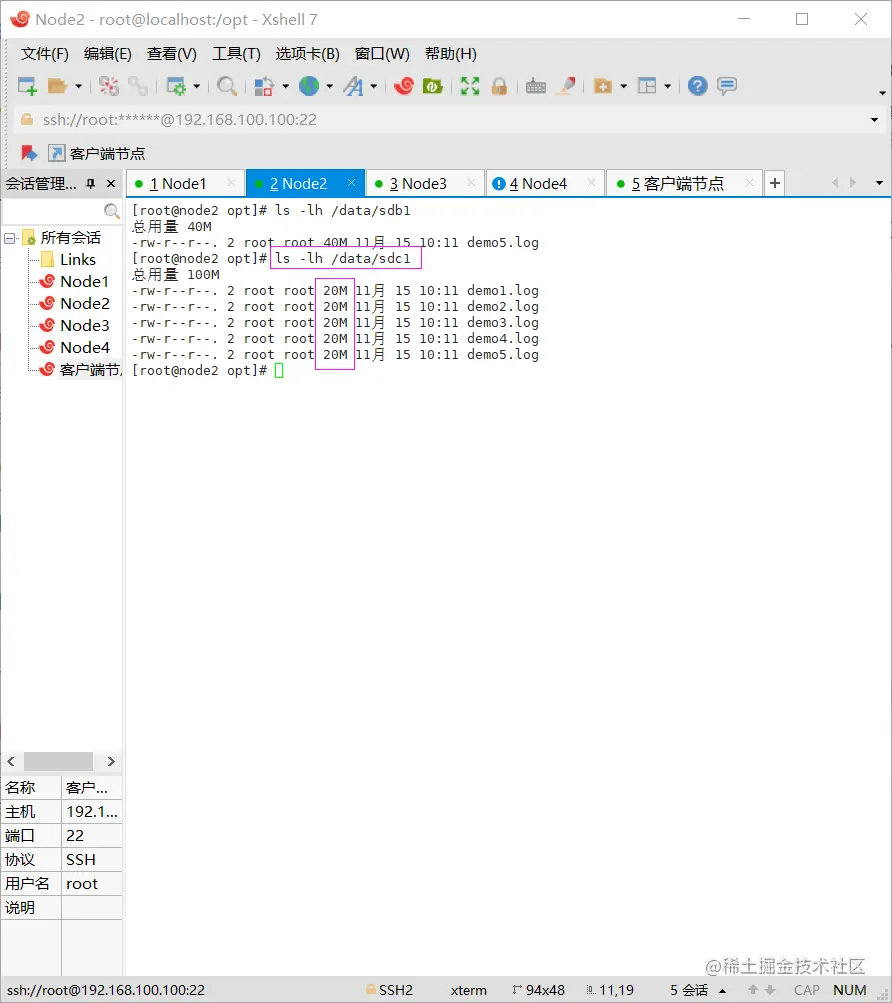Image resolution: width=892 pixels, height=1003 pixels.
Task: Expand the Open session folder dropdown arrow
Action: [x=78, y=86]
